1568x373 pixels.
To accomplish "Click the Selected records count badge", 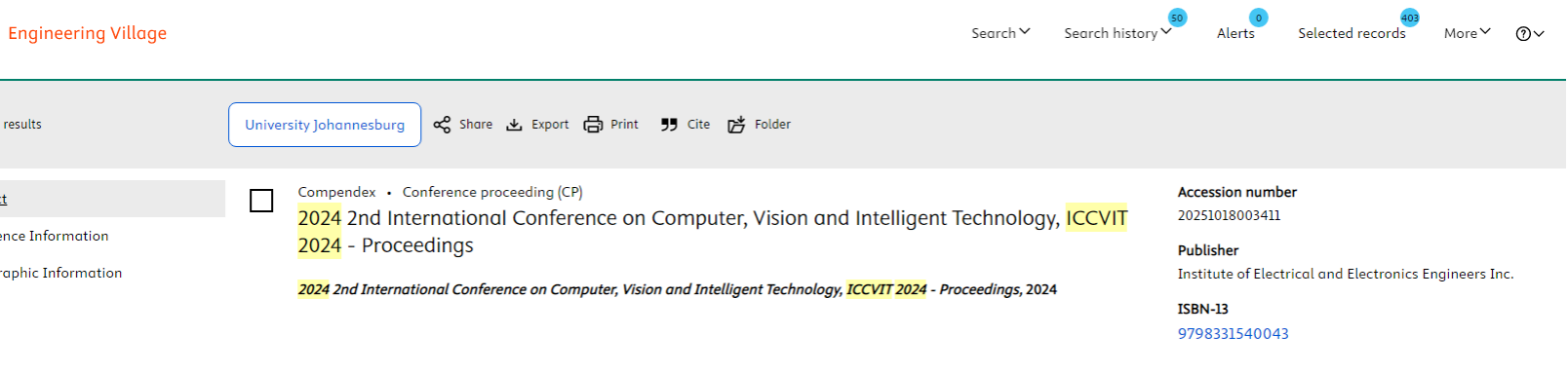I will tap(1410, 18).
